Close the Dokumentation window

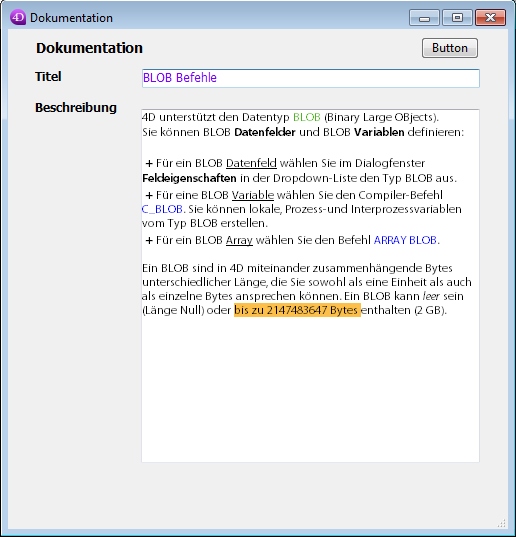(x=490, y=18)
